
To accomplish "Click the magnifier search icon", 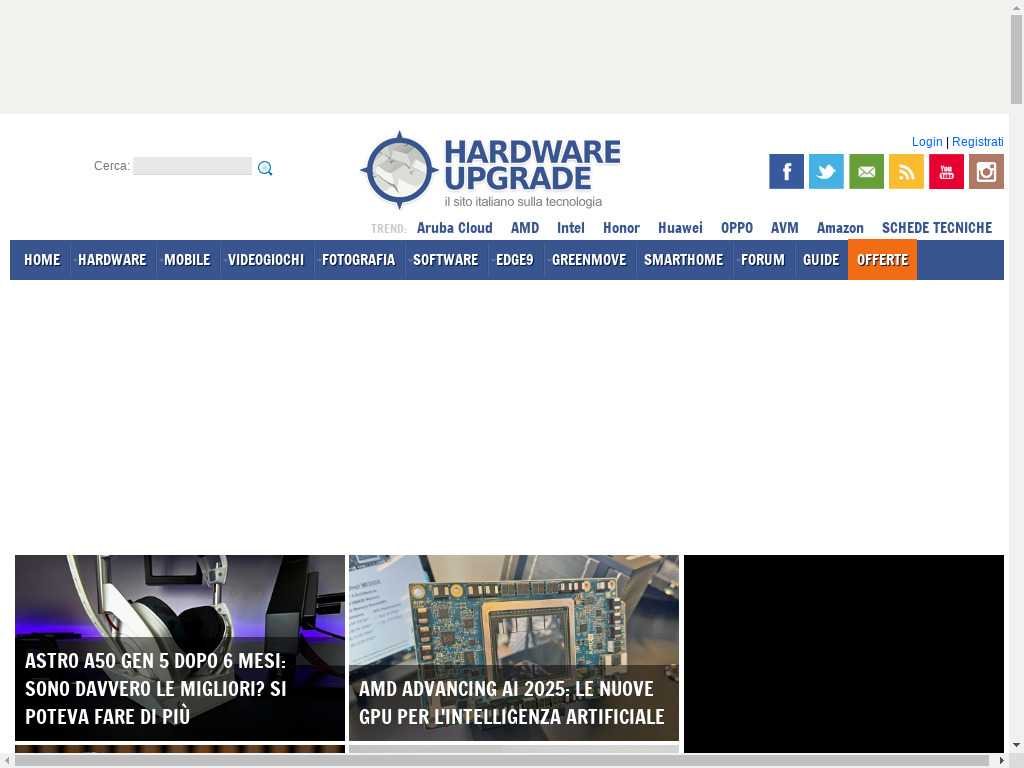I will (x=264, y=168).
